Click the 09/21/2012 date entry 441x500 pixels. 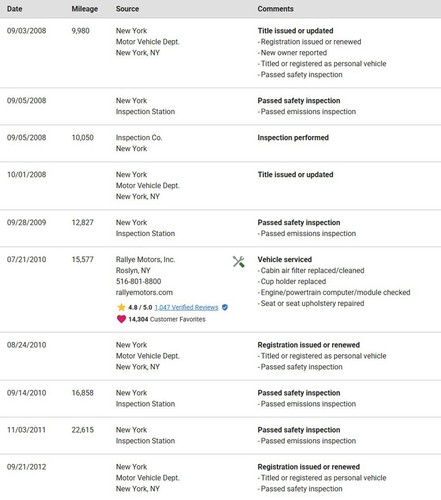pyautogui.click(x=27, y=467)
